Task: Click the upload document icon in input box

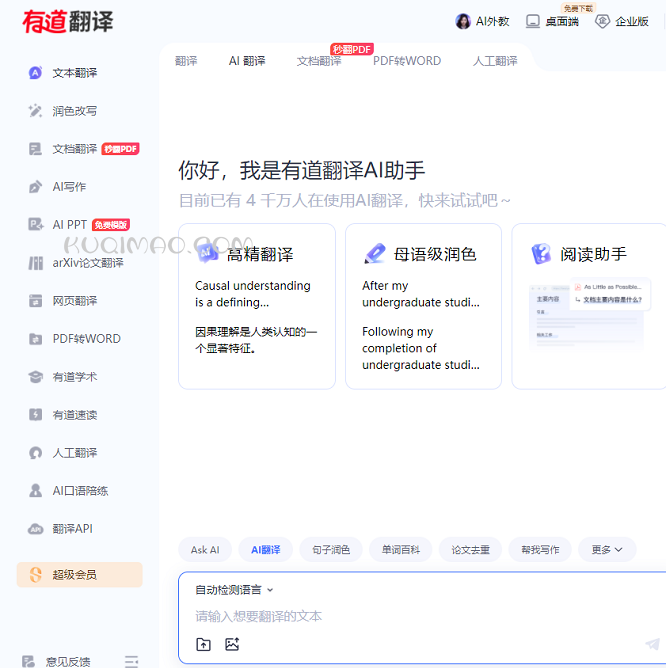Action: coord(203,644)
